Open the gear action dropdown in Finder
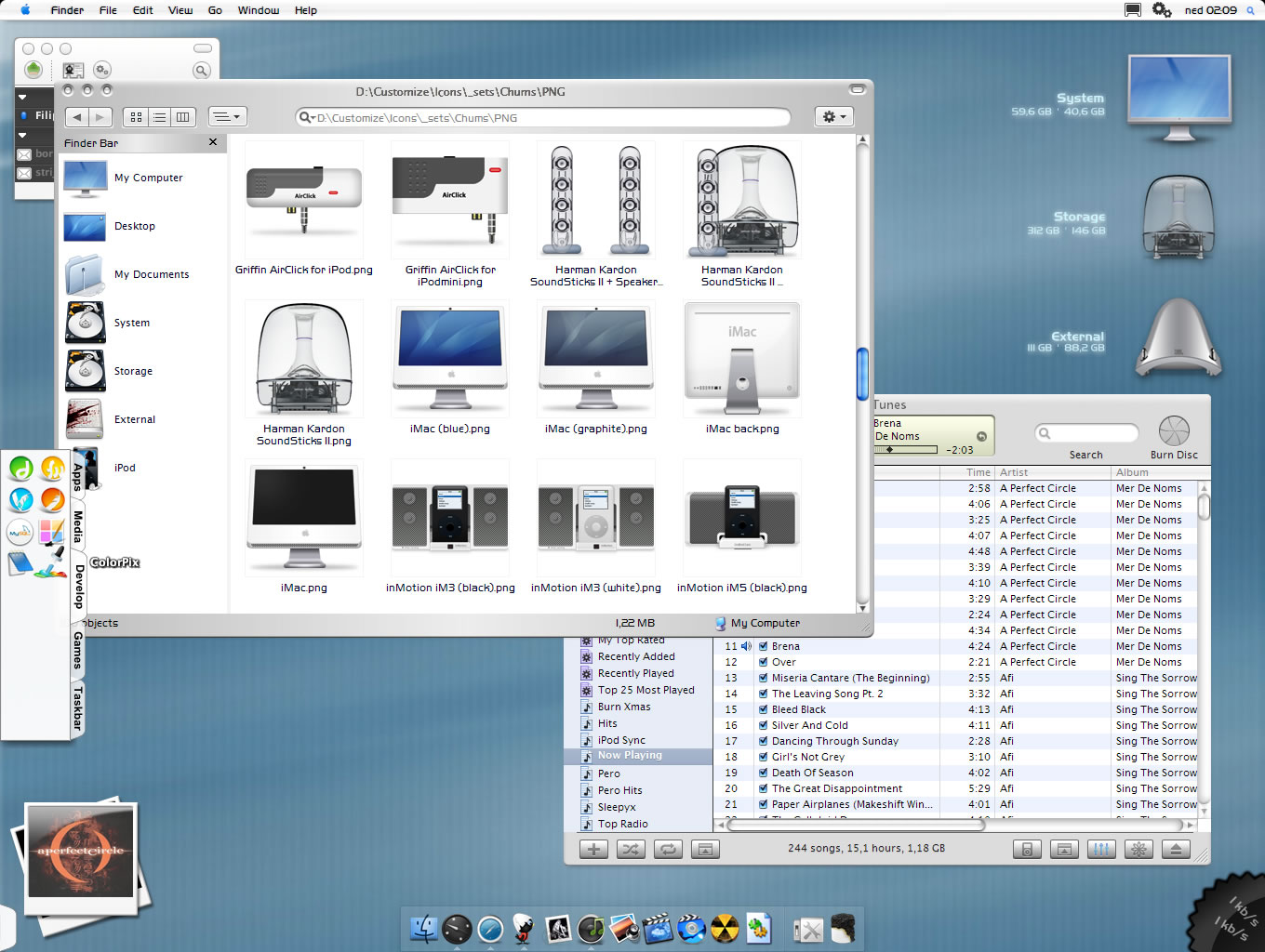This screenshot has width=1265, height=952. click(832, 117)
